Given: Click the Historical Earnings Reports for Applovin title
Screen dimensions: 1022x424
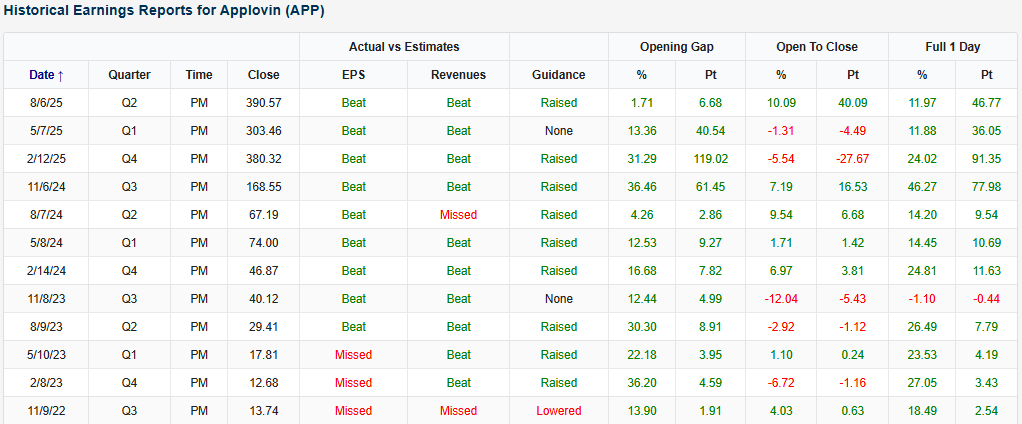Looking at the screenshot, I should coord(164,10).
